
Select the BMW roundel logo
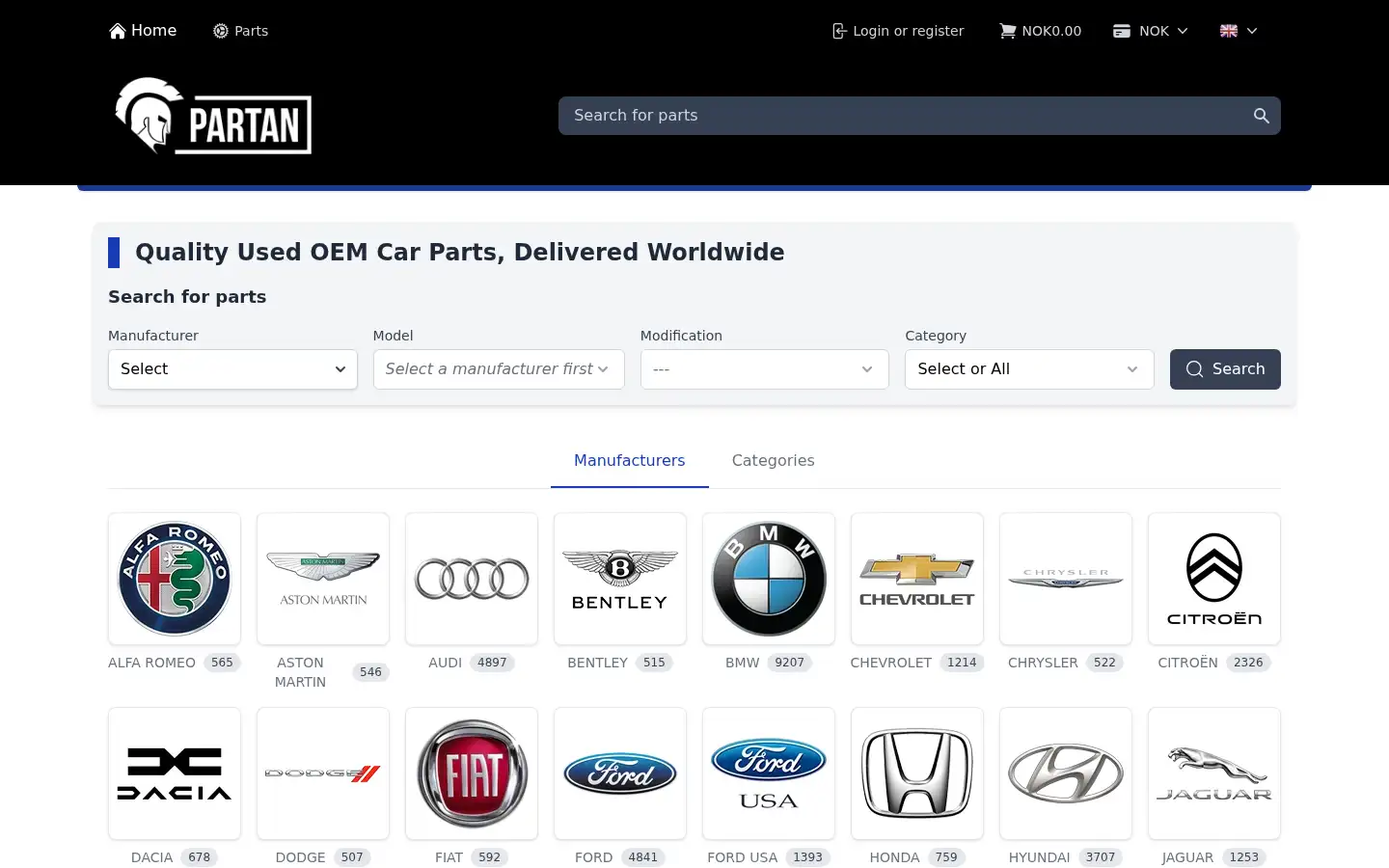tap(769, 579)
